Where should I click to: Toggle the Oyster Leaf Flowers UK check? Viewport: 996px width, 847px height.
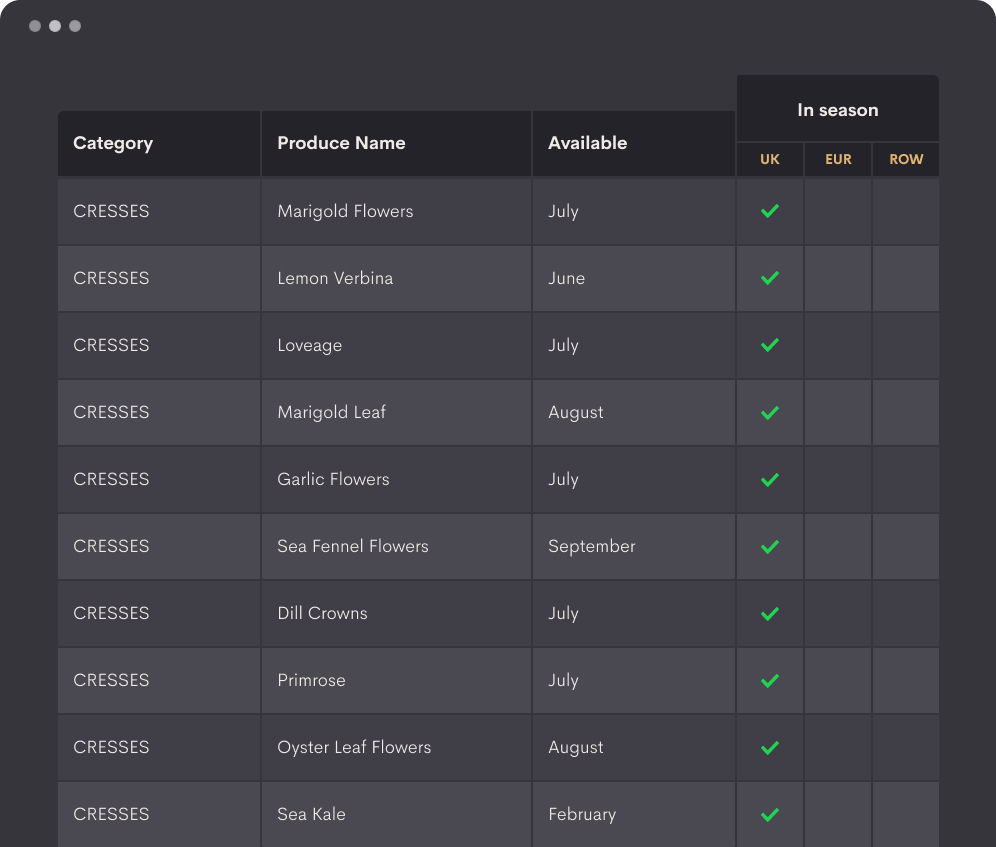tap(770, 747)
